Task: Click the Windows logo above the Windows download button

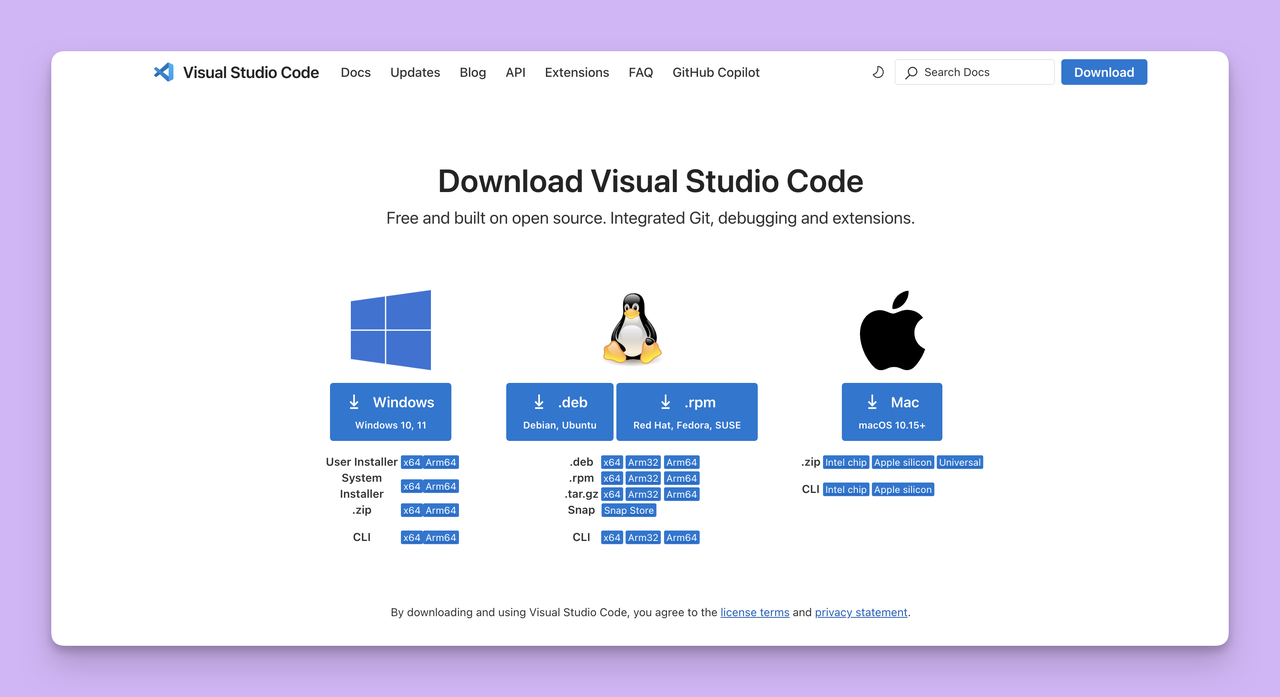Action: [x=390, y=330]
